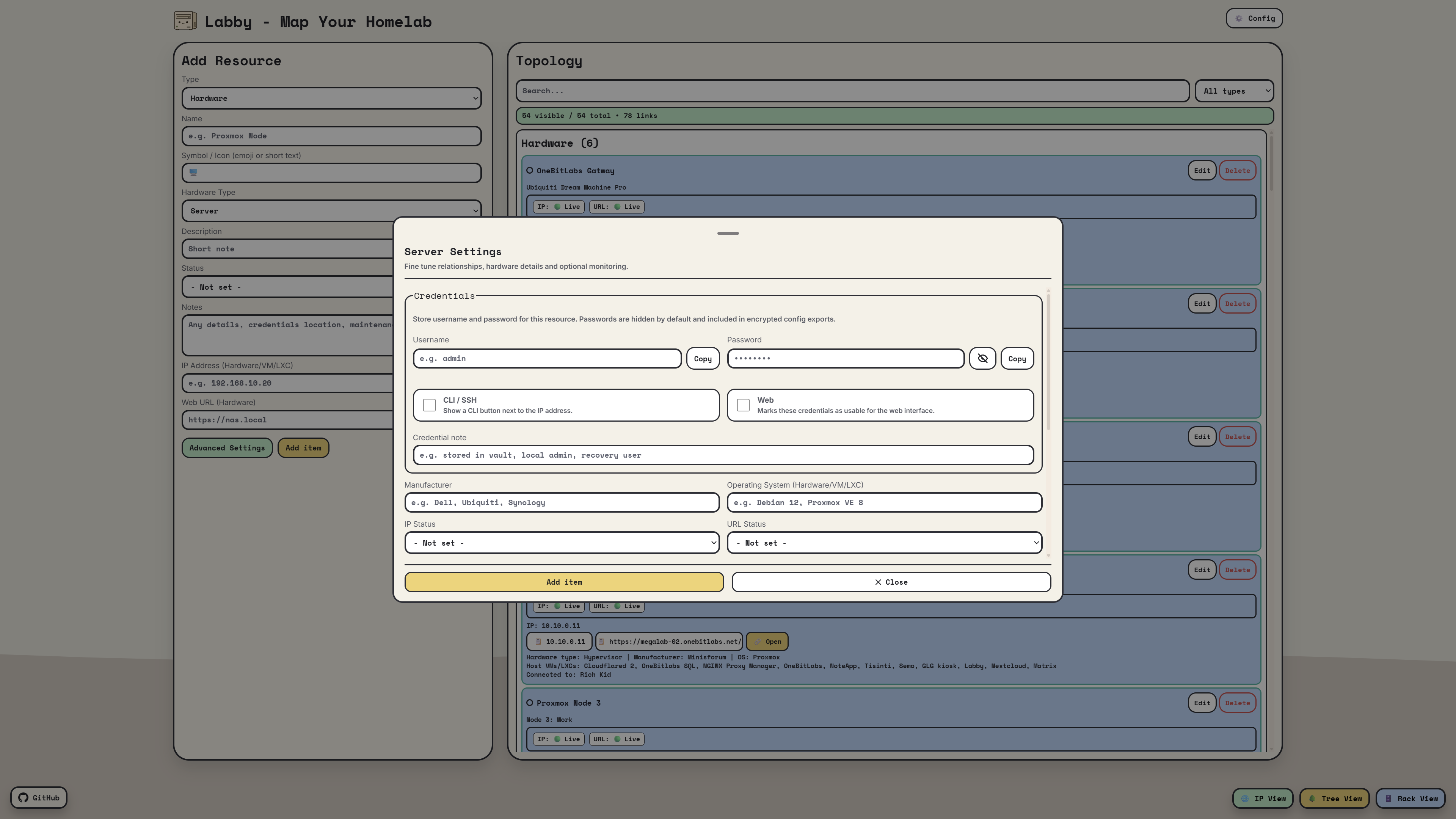Copy megalab-02.onebitlabs.net URL chip
This screenshot has height=819, width=1456.
click(x=669, y=641)
